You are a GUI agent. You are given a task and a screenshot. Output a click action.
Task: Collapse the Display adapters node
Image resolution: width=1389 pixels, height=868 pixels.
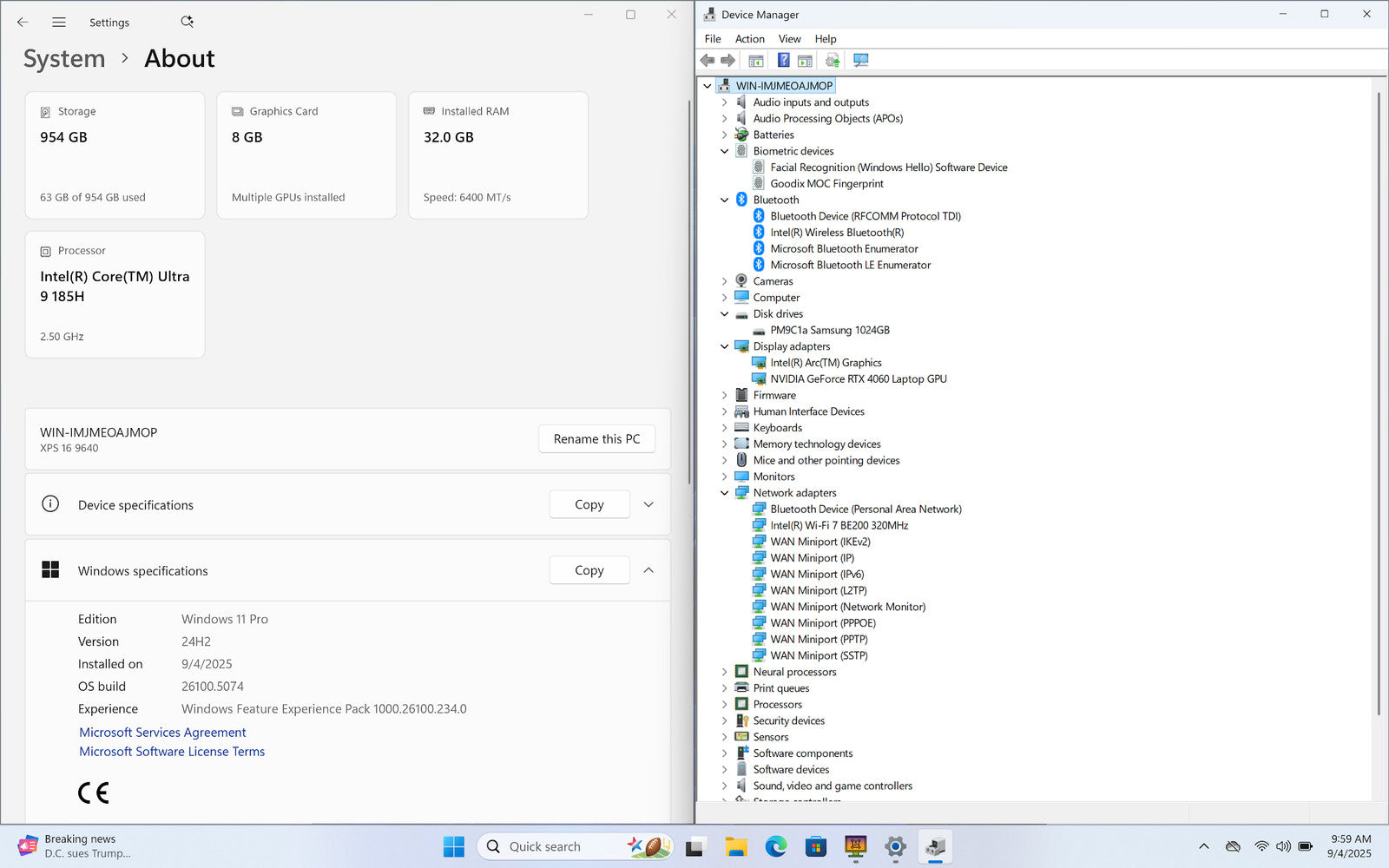point(725,346)
